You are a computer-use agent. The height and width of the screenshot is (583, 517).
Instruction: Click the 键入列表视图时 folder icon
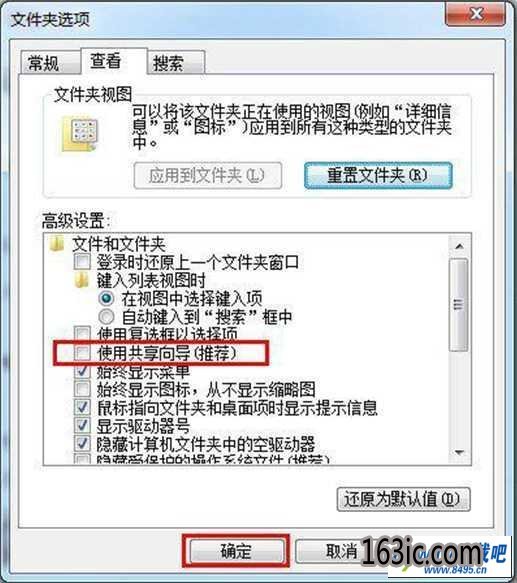(x=81, y=280)
